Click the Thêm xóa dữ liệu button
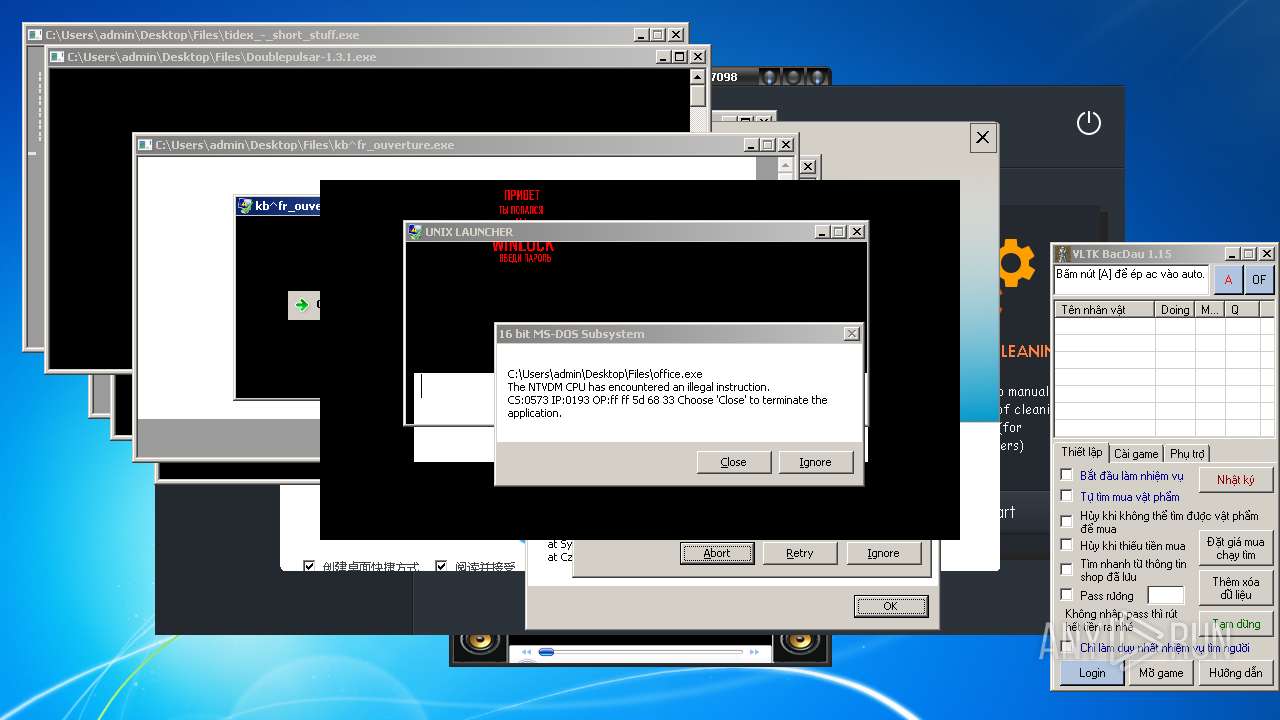1280x720 pixels. (1236, 588)
